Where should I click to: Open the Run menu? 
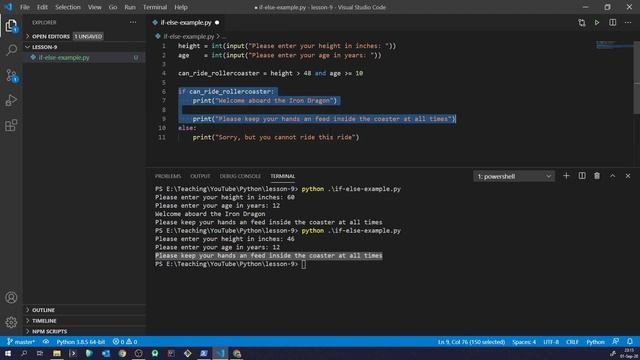click(x=130, y=7)
